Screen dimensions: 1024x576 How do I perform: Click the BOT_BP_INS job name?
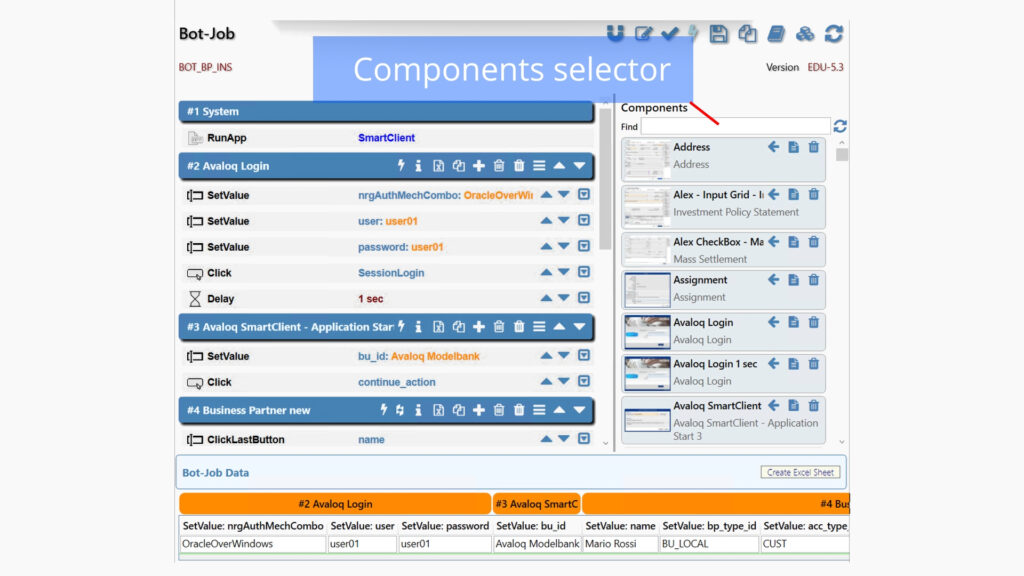click(205, 67)
